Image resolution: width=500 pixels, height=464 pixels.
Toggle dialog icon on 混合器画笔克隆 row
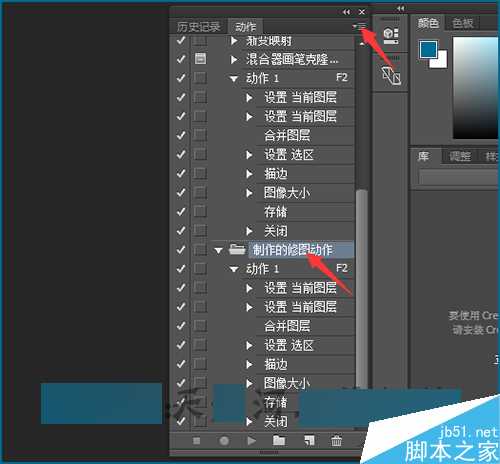(200, 59)
